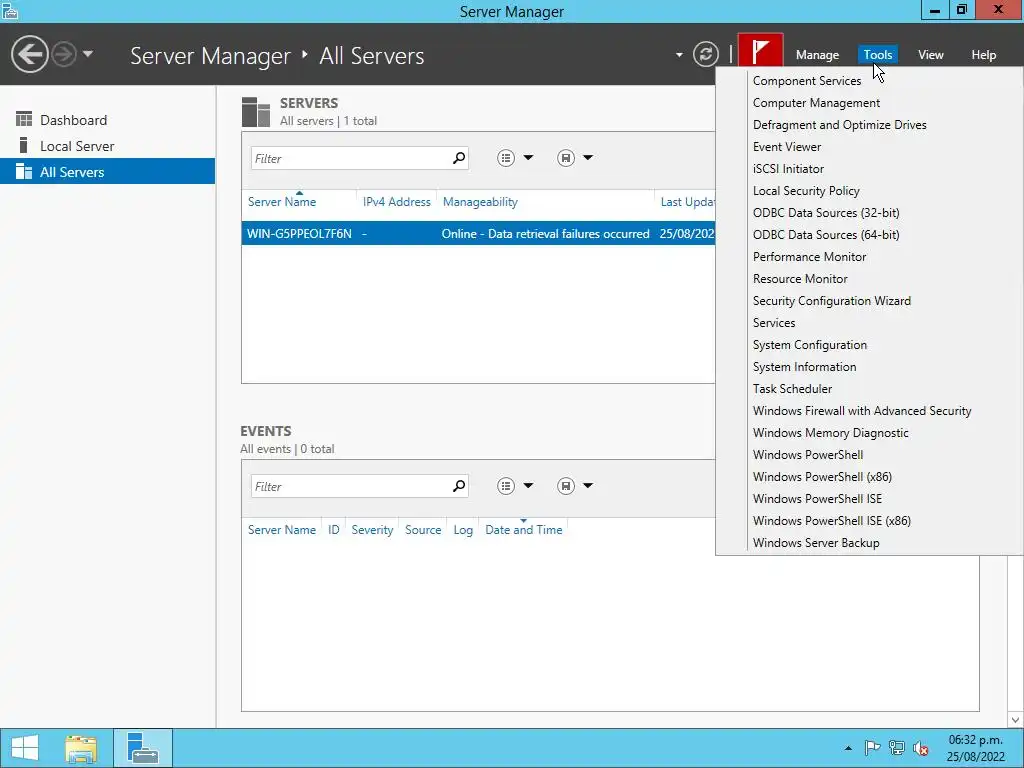
Task: Select All Servers in sidebar
Action: (x=108, y=172)
